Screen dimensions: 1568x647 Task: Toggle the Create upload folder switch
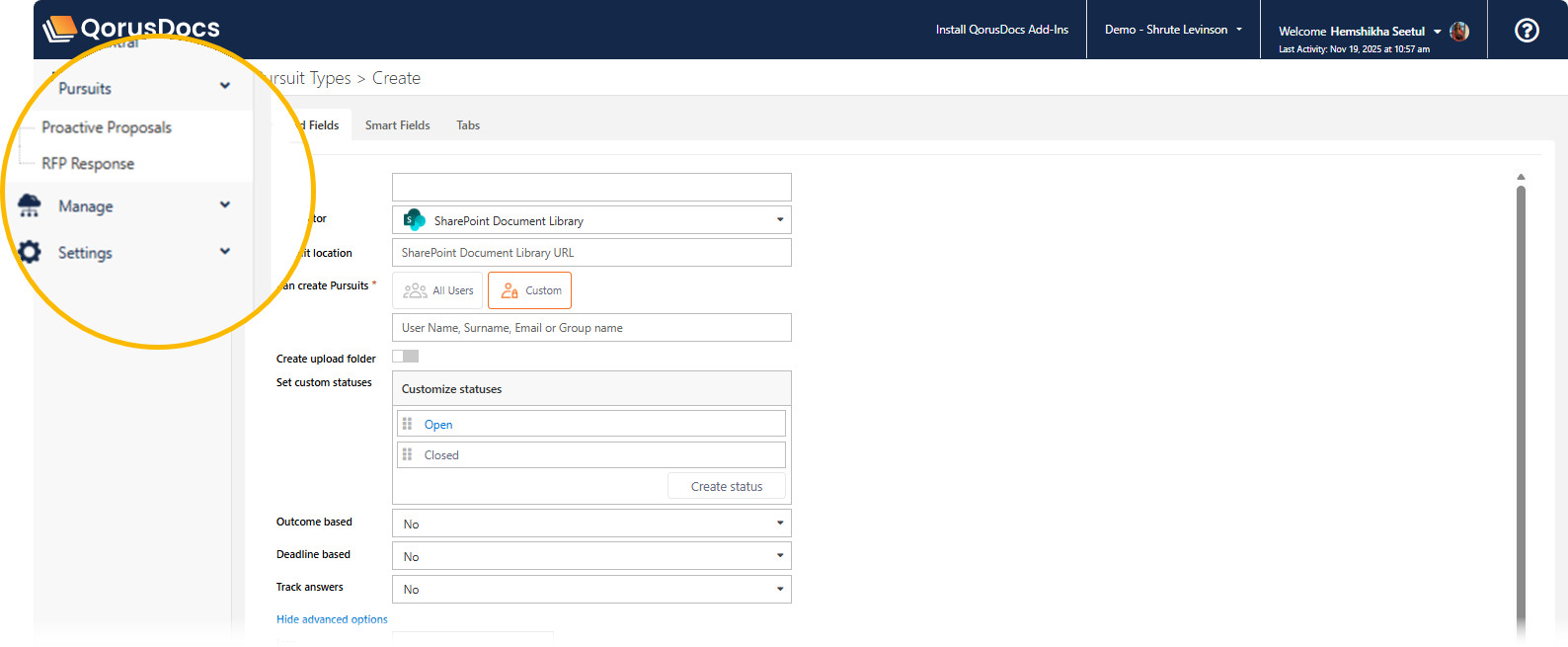pyautogui.click(x=405, y=357)
